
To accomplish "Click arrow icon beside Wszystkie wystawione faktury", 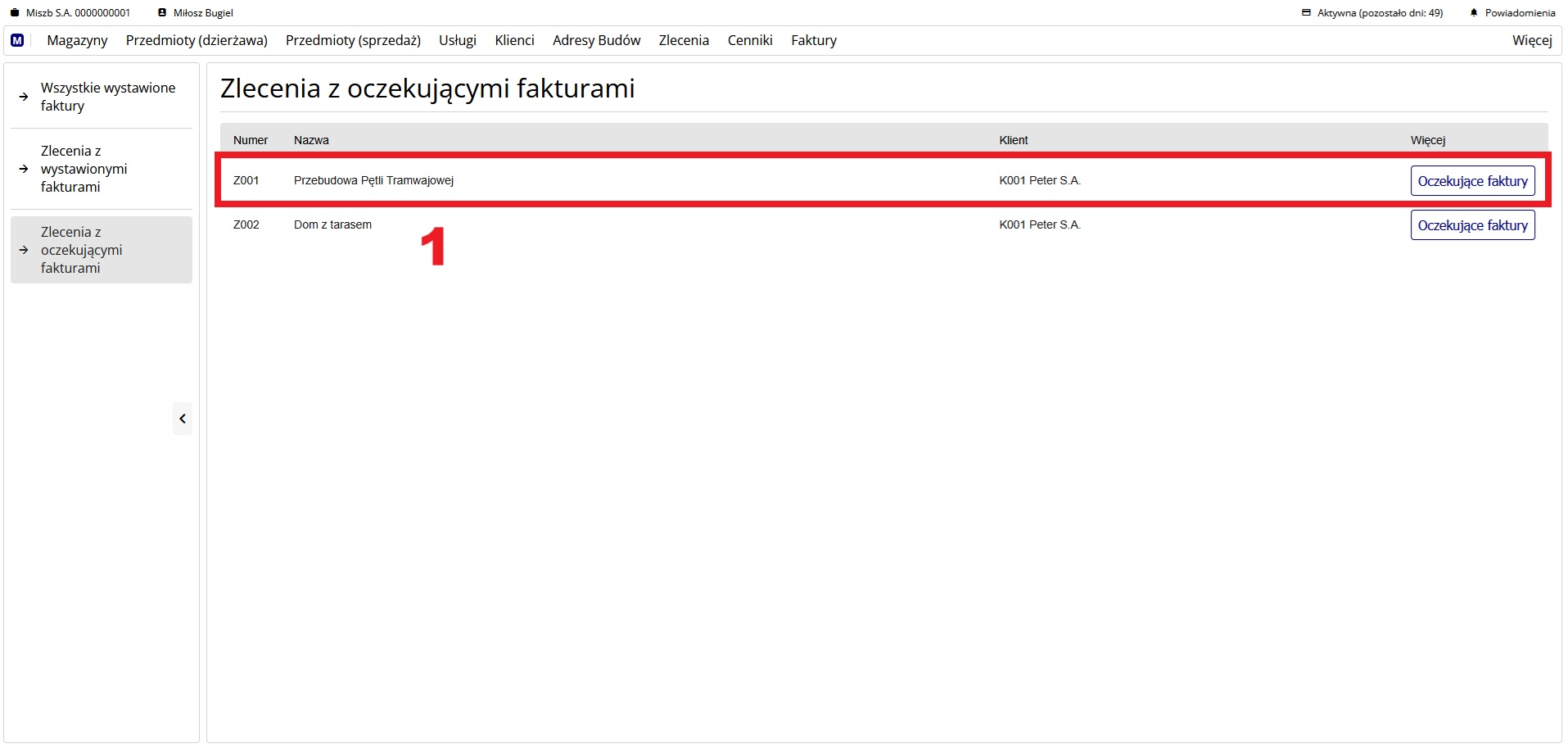I will (24, 97).
